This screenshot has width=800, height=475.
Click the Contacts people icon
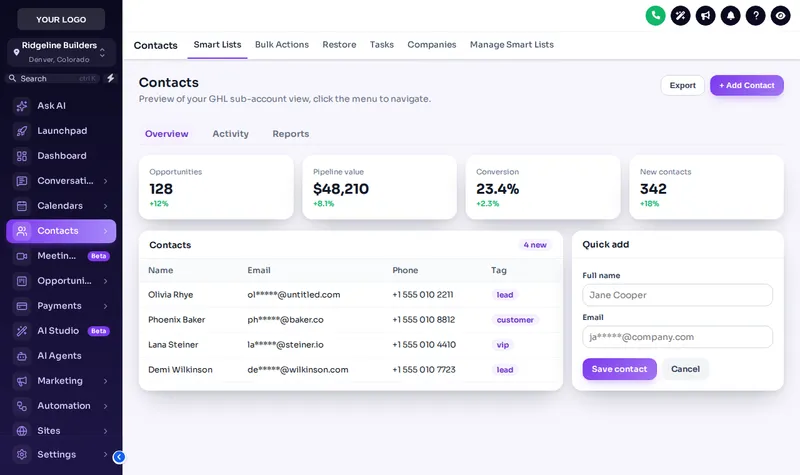point(22,231)
